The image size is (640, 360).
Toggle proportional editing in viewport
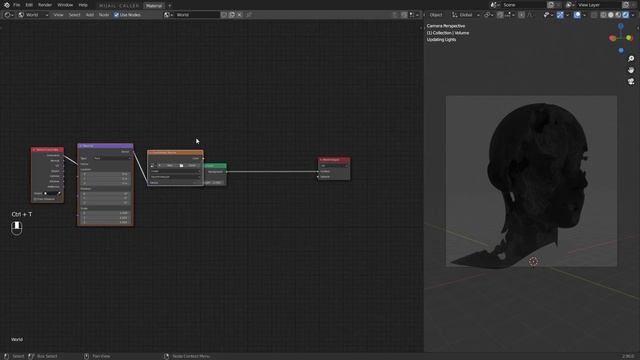point(521,15)
